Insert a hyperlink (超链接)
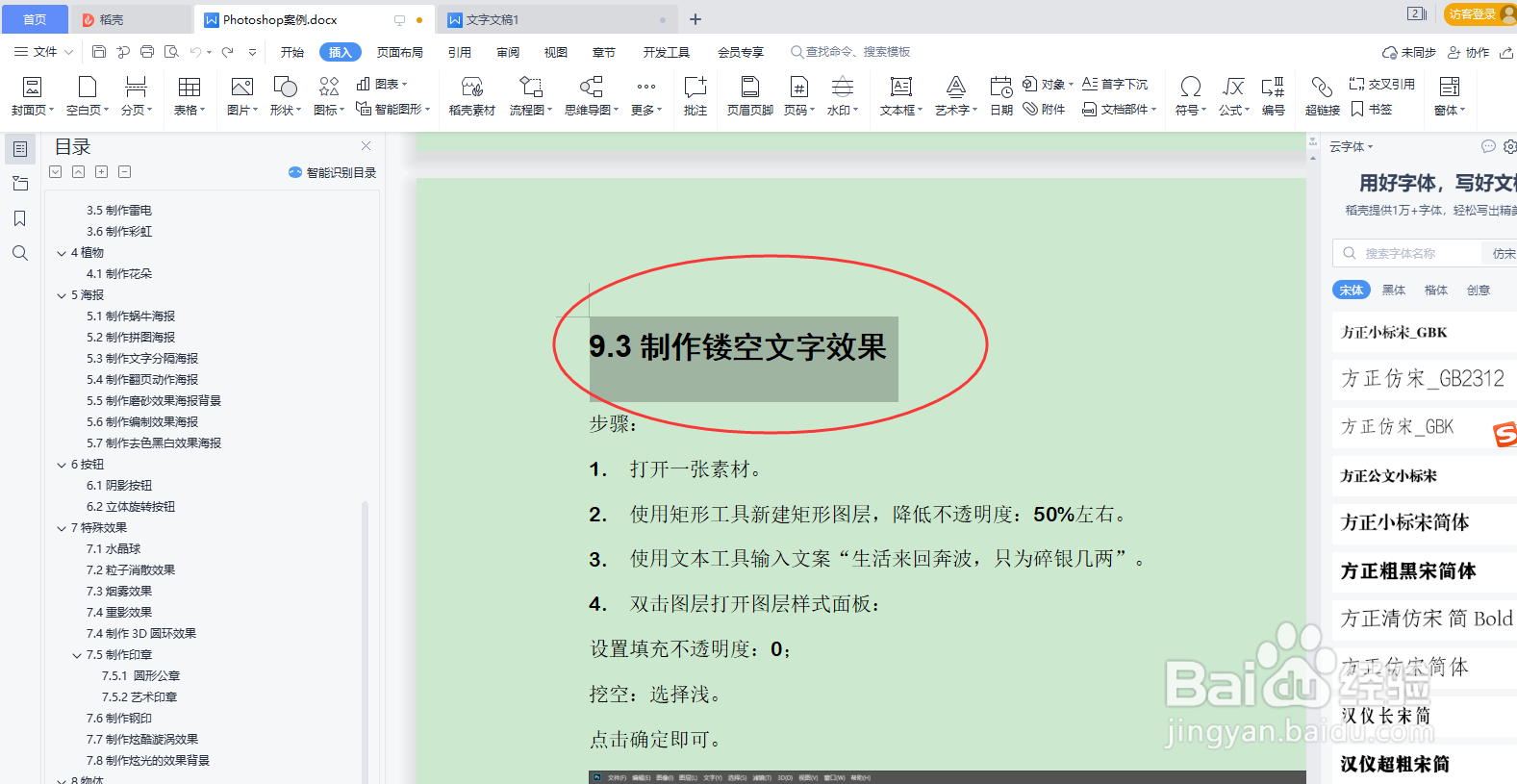 click(x=1322, y=96)
